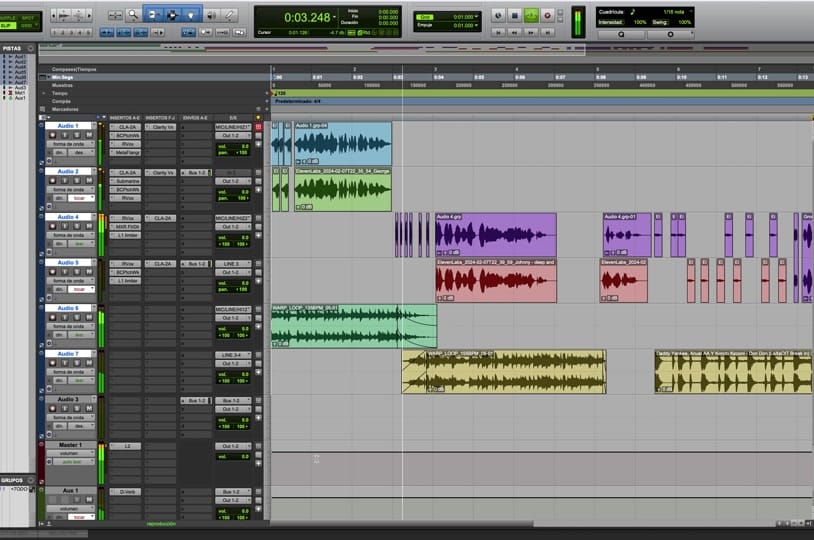The width and height of the screenshot is (814, 540).
Task: Open L2 insert on Master 1
Action: tap(125, 446)
